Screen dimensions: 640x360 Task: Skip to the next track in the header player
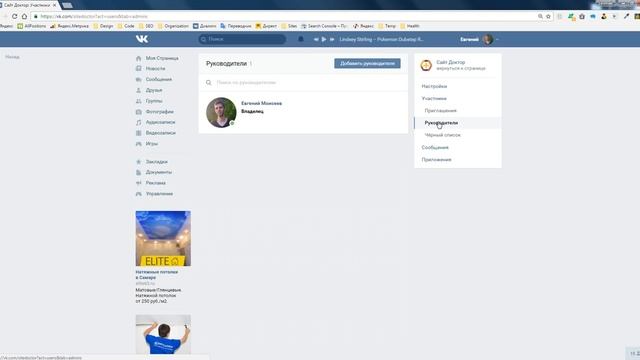(x=332, y=39)
